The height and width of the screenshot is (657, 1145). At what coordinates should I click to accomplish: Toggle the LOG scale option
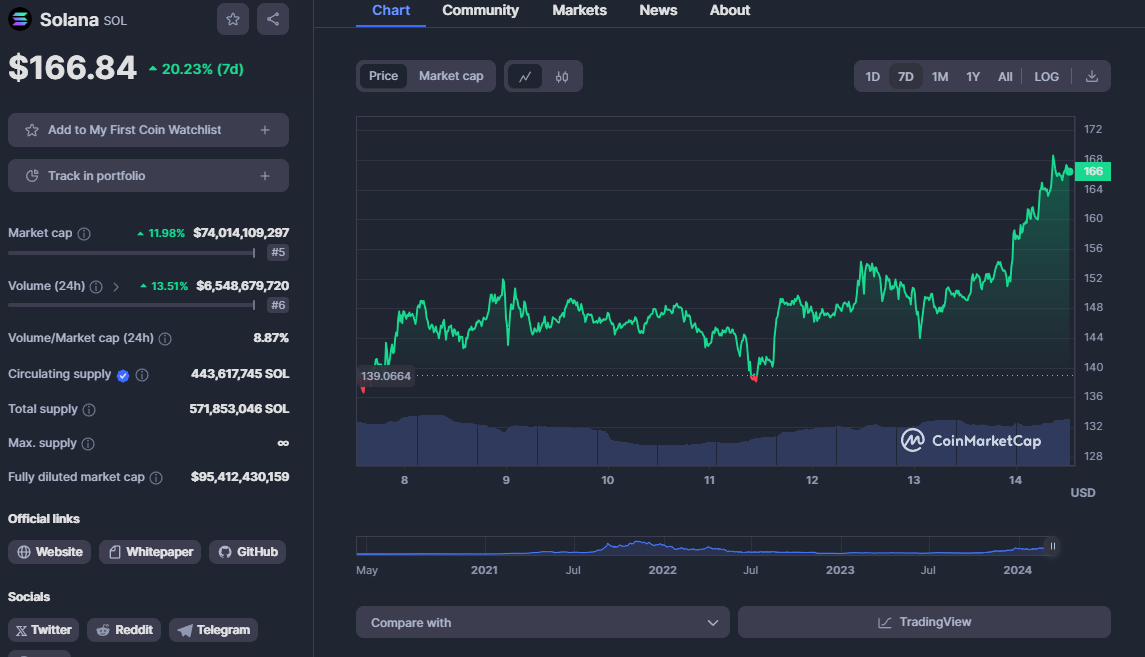click(1046, 77)
